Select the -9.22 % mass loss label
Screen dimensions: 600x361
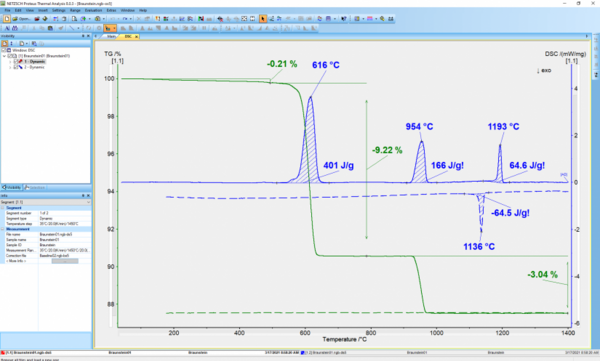387,150
